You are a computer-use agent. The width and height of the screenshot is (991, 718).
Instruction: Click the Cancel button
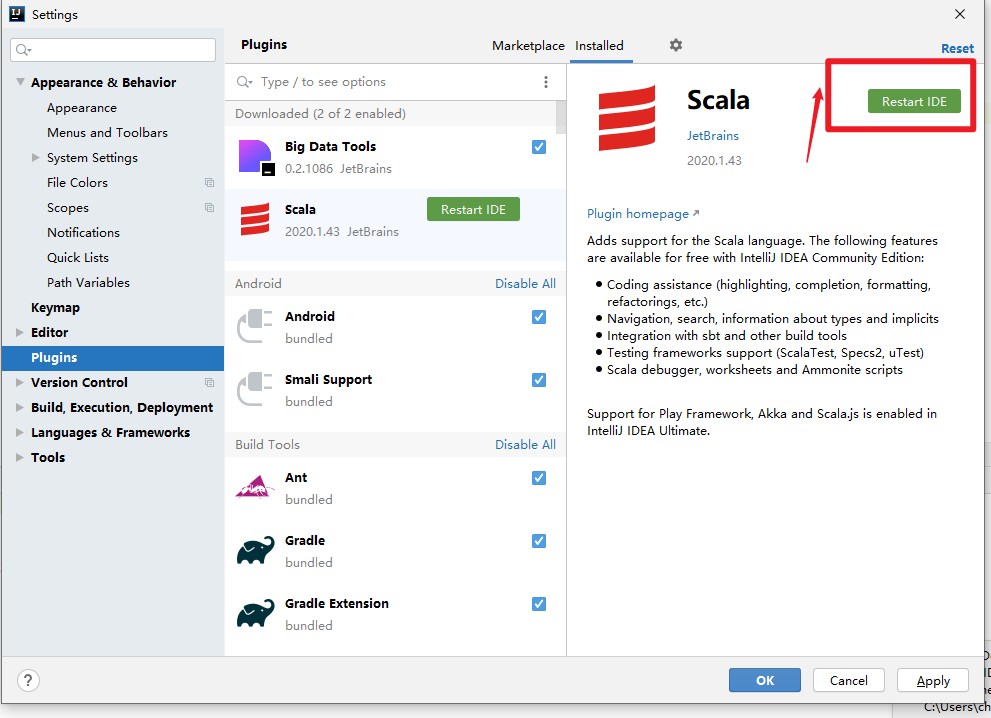848,680
